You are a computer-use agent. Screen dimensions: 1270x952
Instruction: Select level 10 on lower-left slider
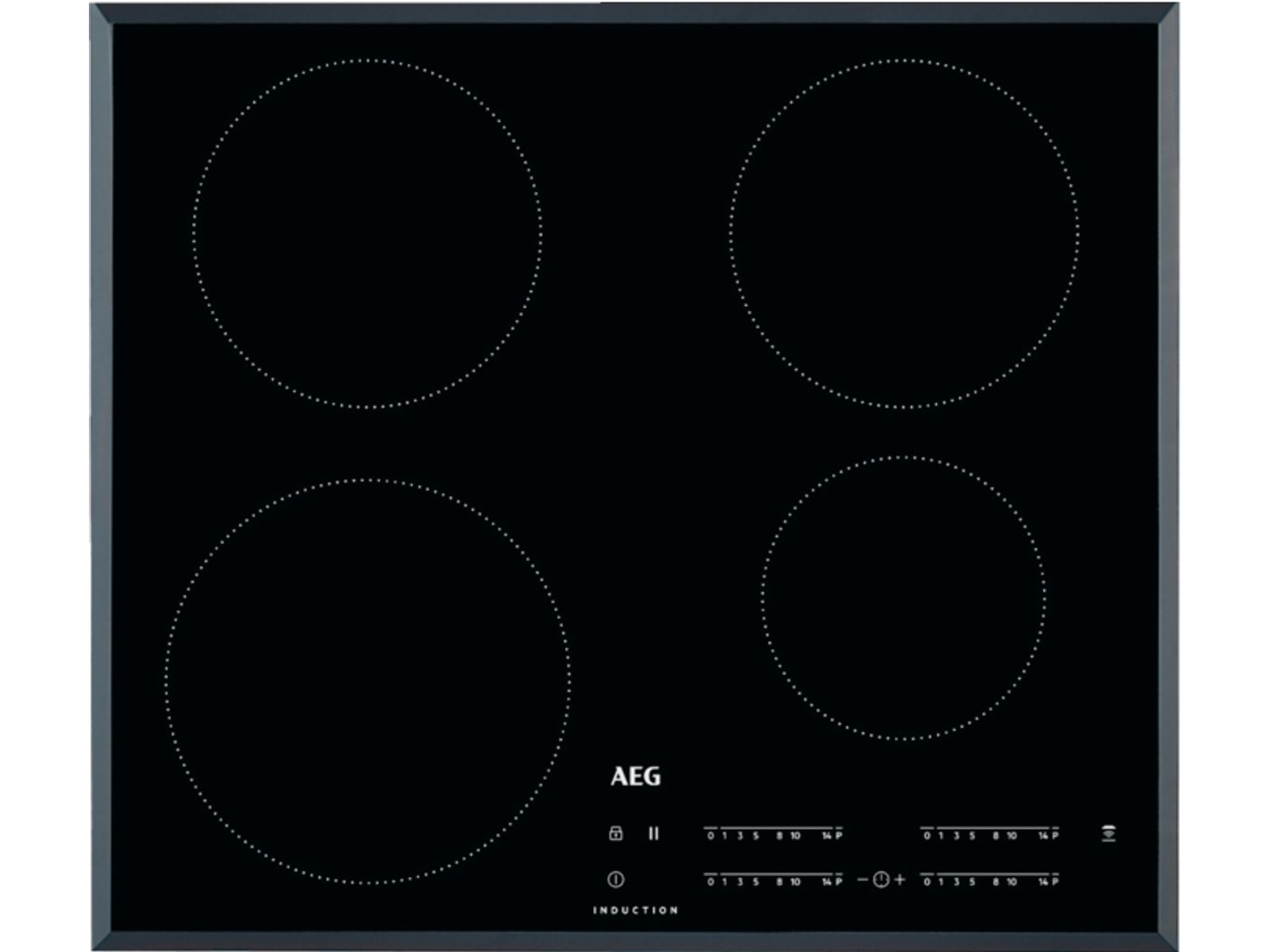pos(795,881)
